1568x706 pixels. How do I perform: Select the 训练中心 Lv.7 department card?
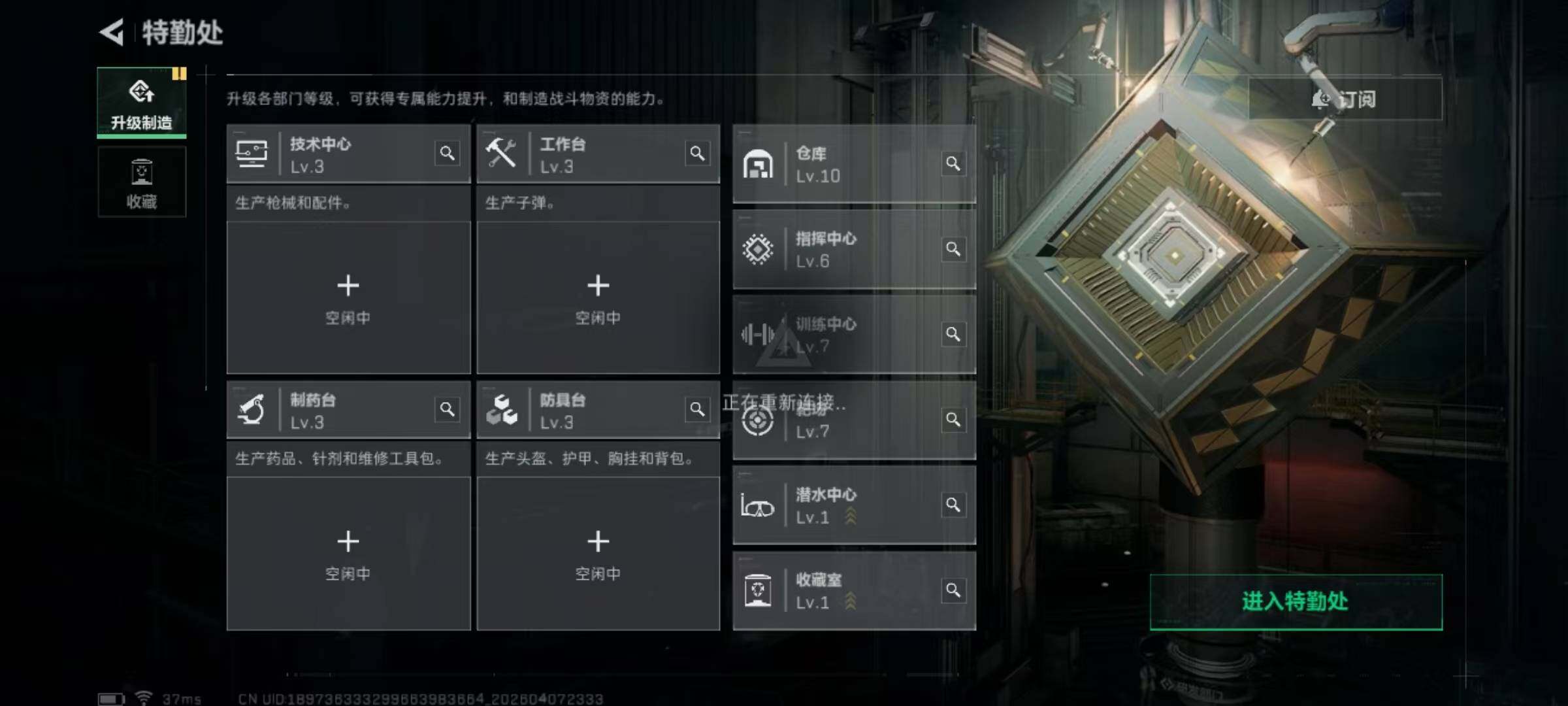click(x=855, y=334)
